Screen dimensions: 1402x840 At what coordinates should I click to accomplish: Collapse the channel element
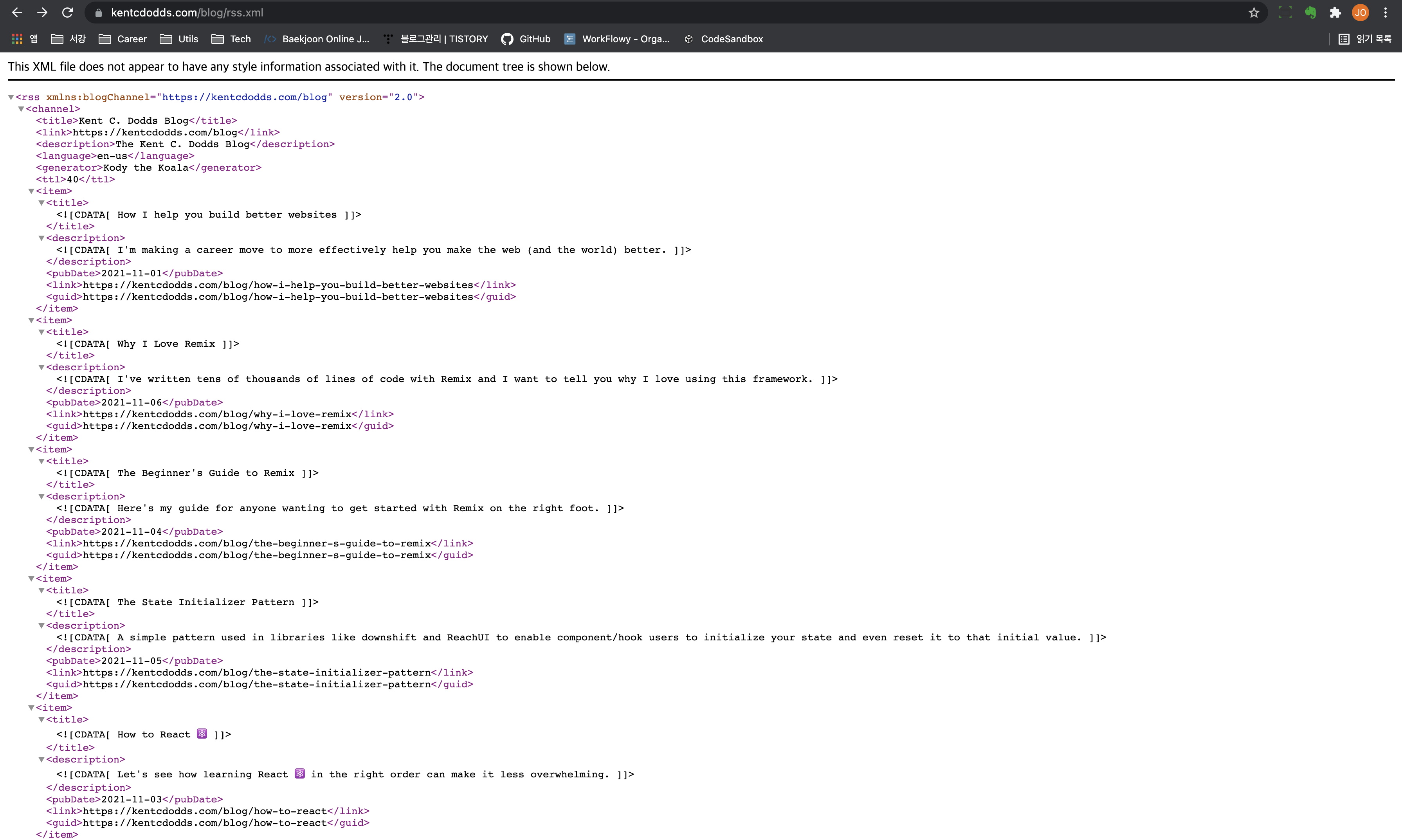coord(21,109)
